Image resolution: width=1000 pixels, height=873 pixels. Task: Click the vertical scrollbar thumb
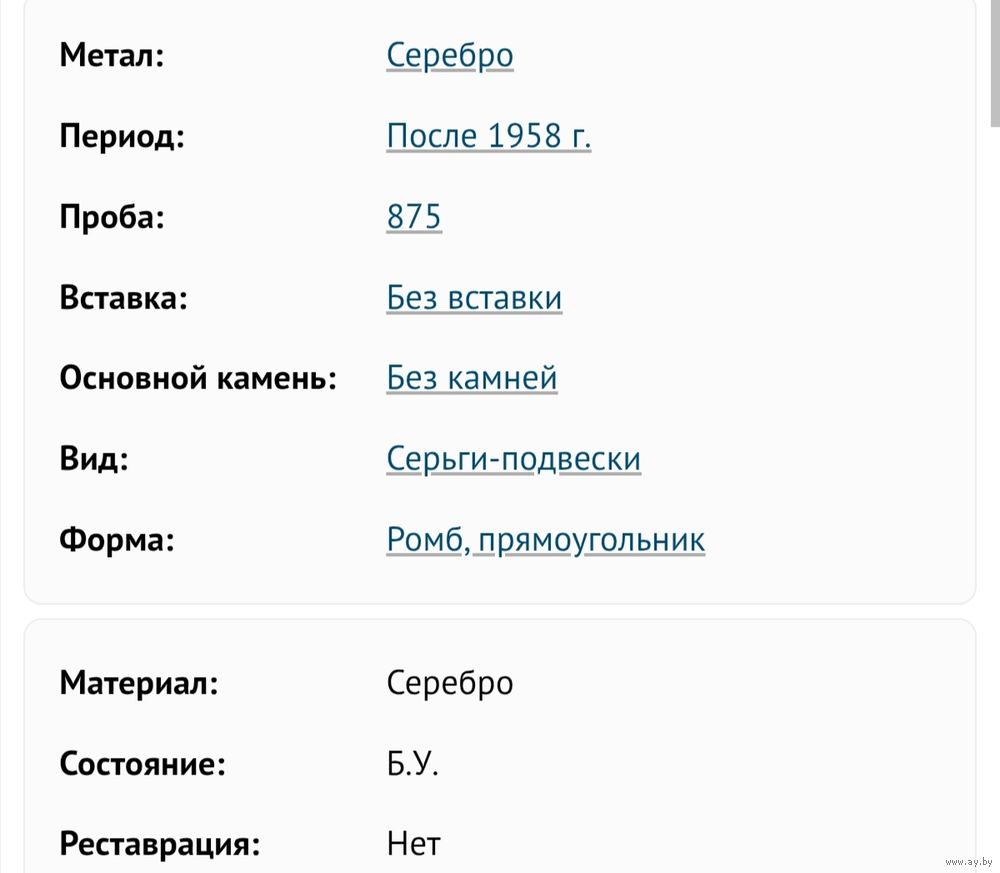click(992, 60)
